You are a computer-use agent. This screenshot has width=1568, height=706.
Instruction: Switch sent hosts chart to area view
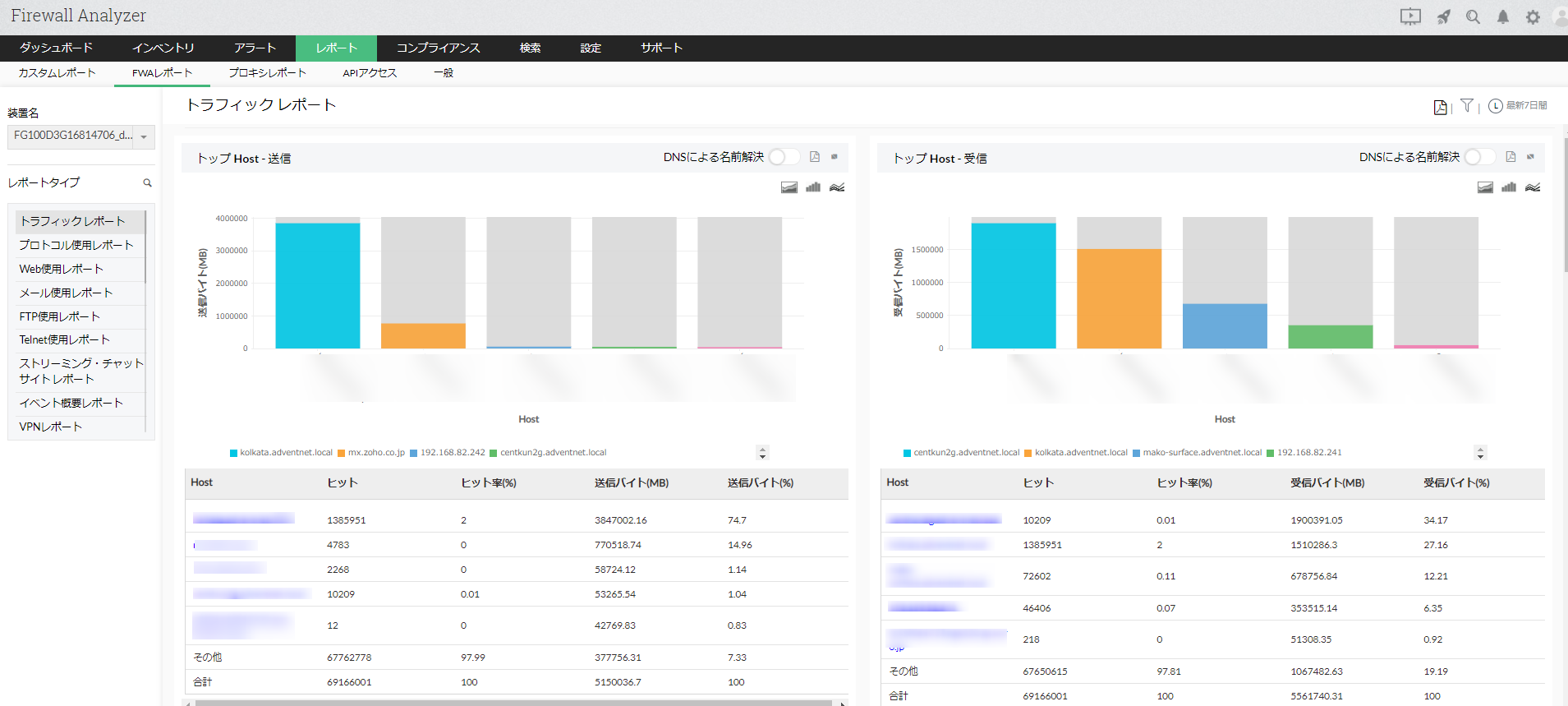coord(789,187)
